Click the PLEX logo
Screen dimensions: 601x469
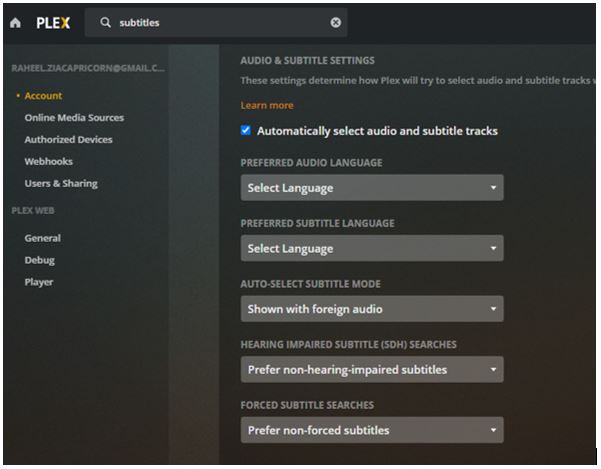coord(53,23)
